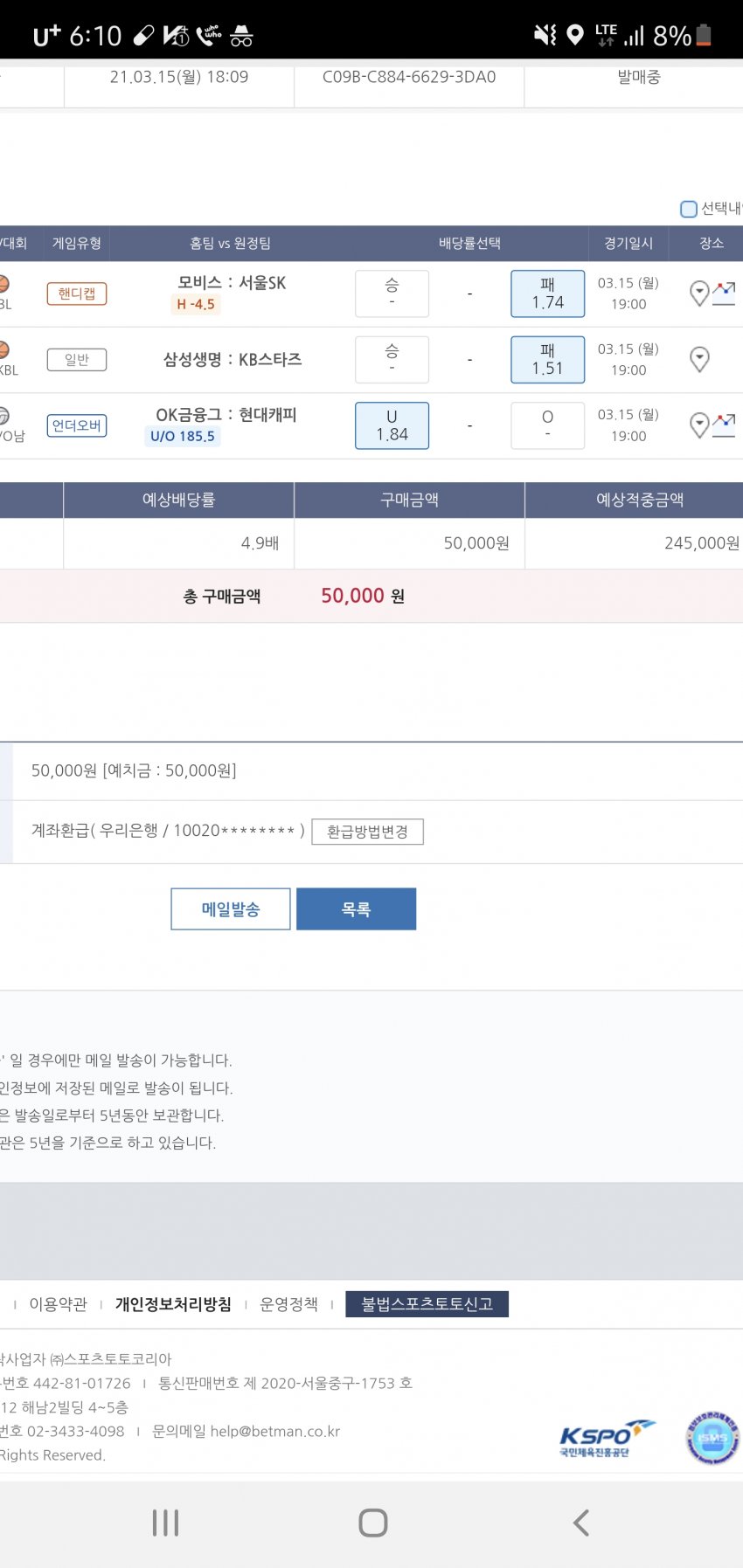Tap location pin icon for 모비스 game

(x=699, y=294)
